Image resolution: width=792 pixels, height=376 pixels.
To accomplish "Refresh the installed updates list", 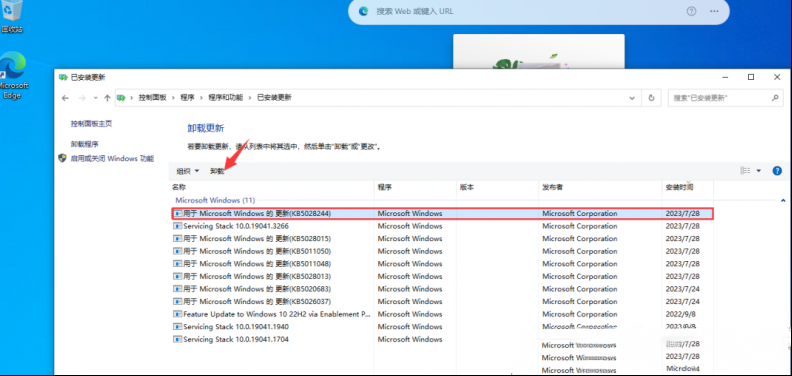I will point(652,98).
